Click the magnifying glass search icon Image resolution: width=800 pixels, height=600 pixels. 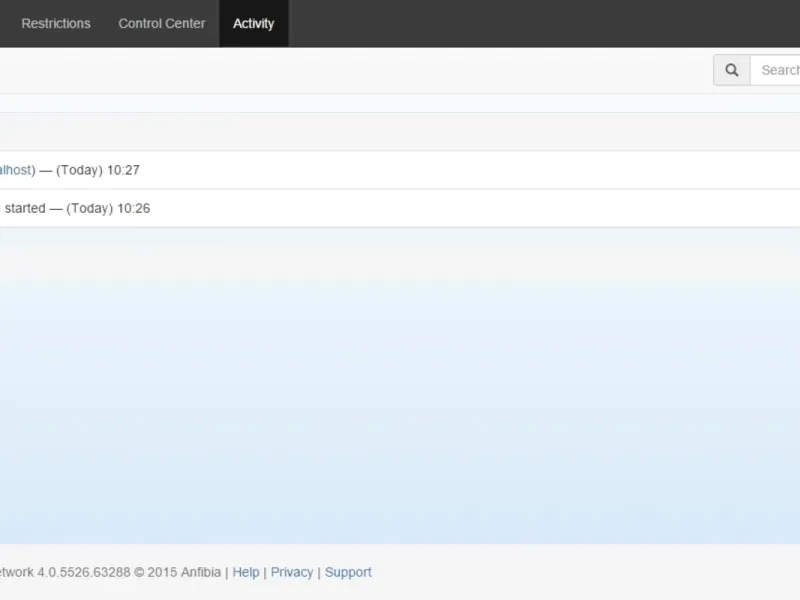point(732,70)
